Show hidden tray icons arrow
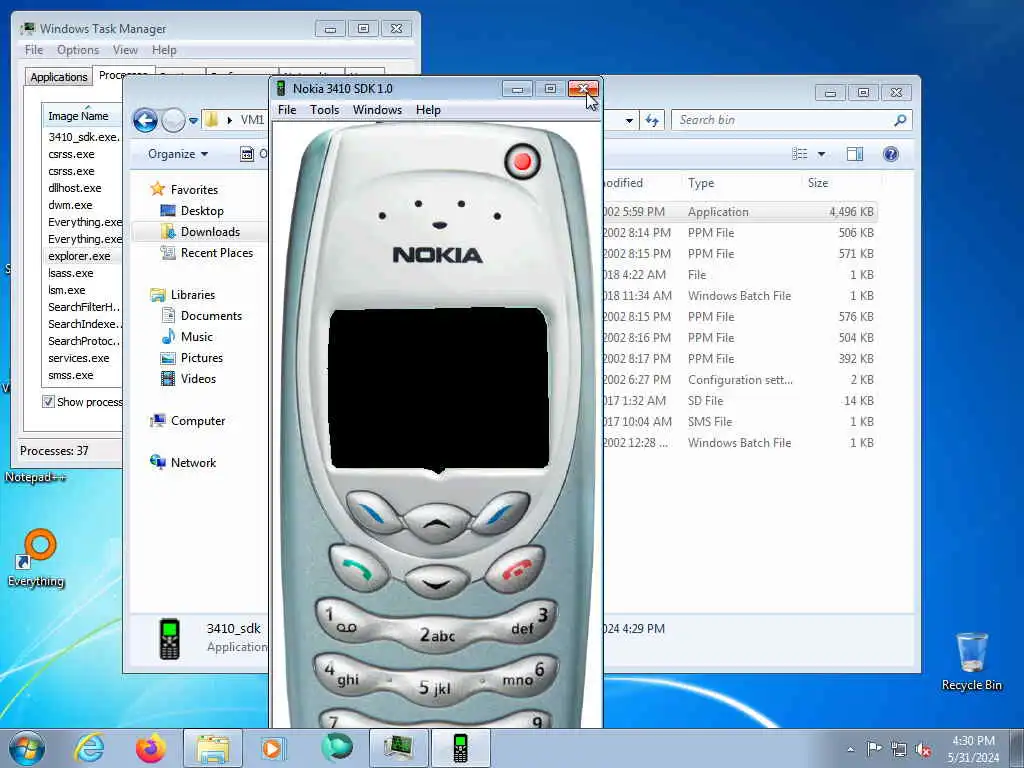This screenshot has width=1024, height=768. click(850, 750)
